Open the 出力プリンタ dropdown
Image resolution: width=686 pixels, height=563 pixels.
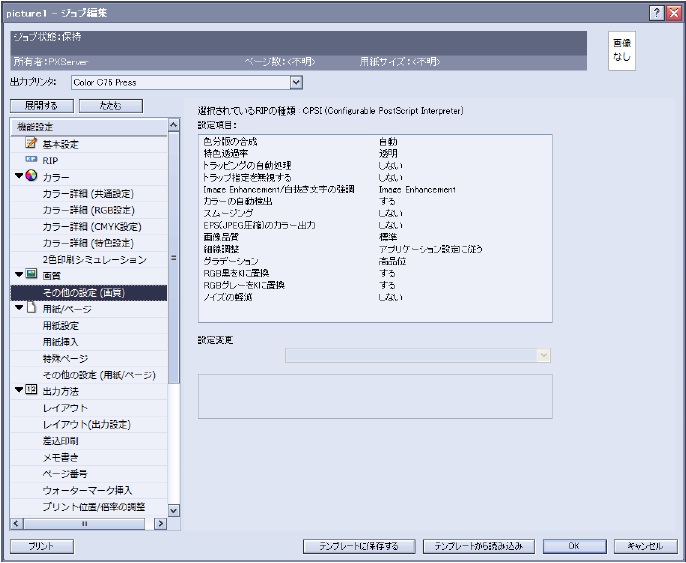click(x=295, y=82)
